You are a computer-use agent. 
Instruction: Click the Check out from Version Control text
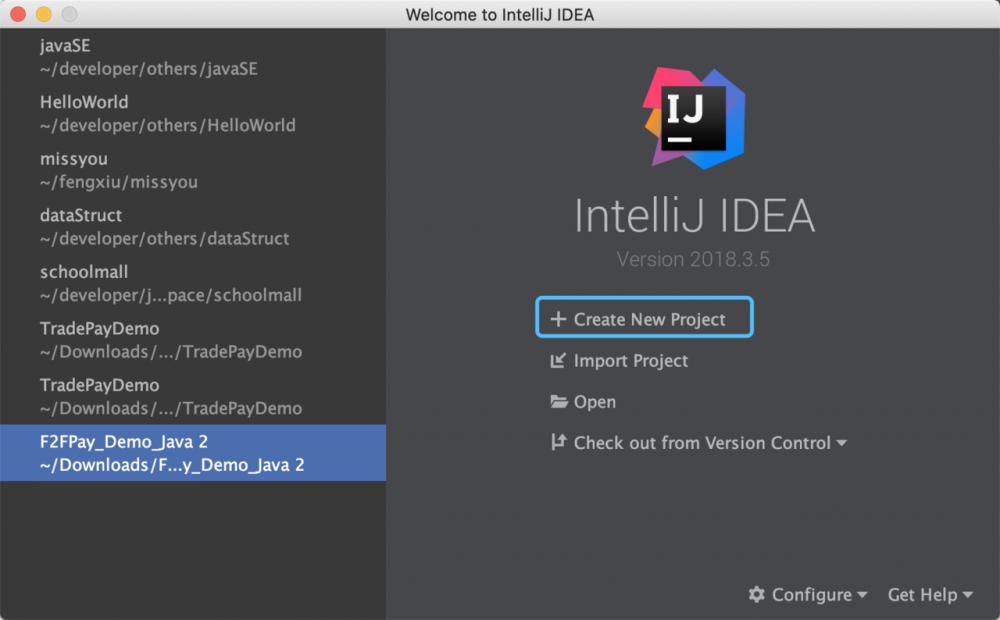tap(702, 443)
